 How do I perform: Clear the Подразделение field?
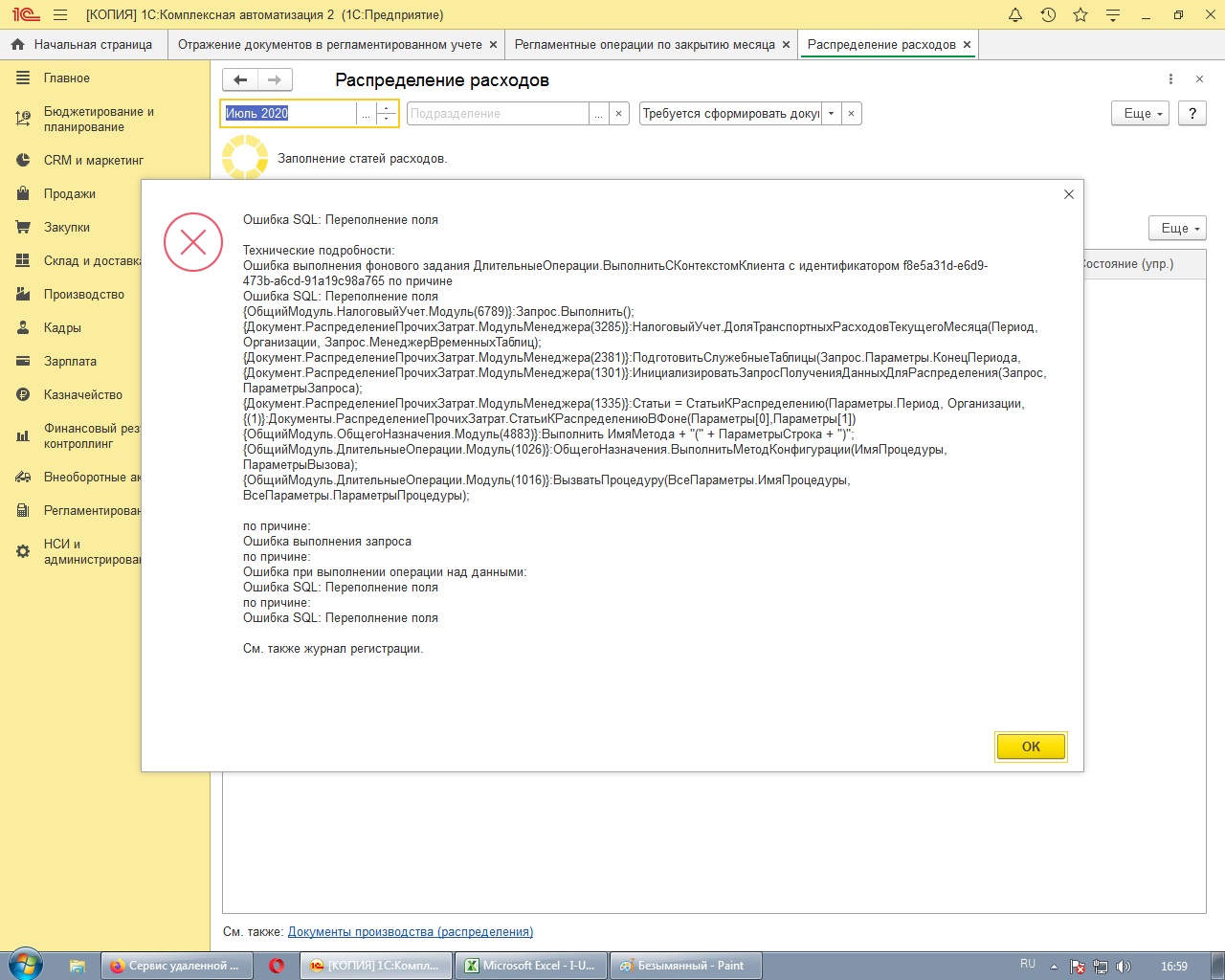click(x=619, y=114)
